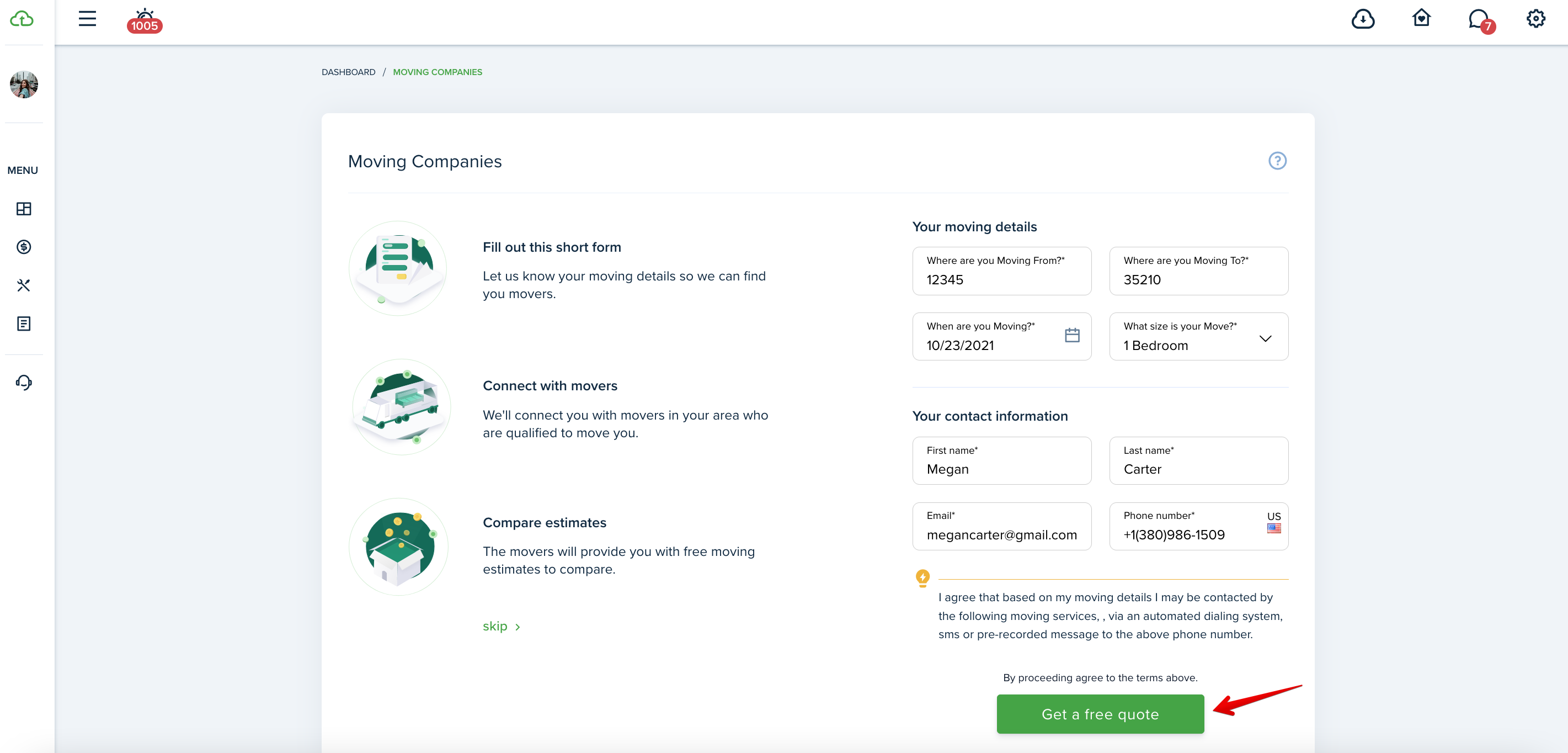Edit the Email field

(1001, 526)
